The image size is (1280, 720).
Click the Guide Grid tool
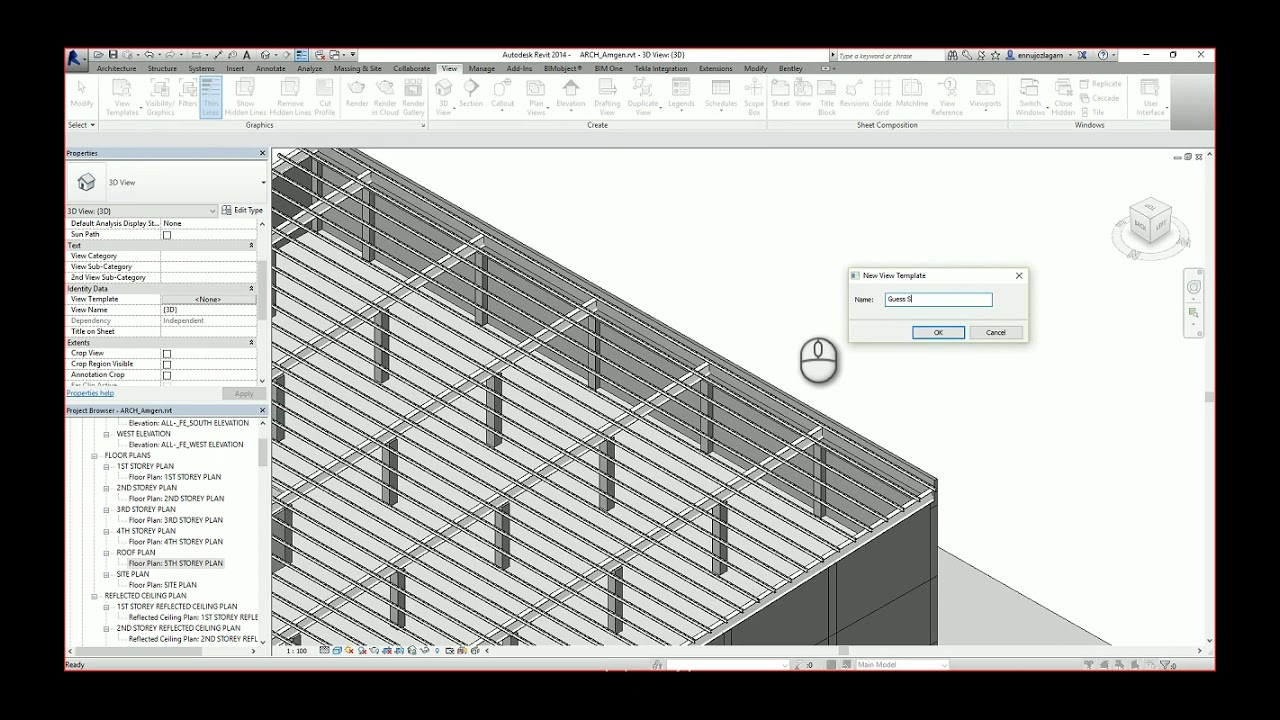pos(882,98)
